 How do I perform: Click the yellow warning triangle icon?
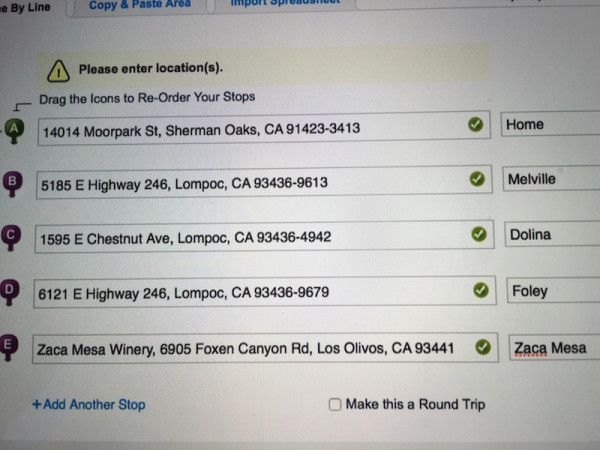58,71
